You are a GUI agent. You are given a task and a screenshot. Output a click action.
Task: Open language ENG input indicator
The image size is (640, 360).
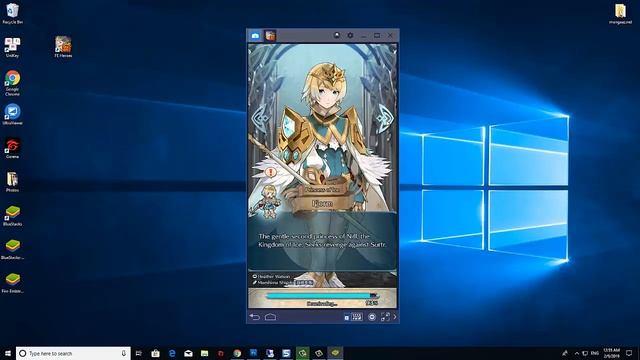point(595,353)
